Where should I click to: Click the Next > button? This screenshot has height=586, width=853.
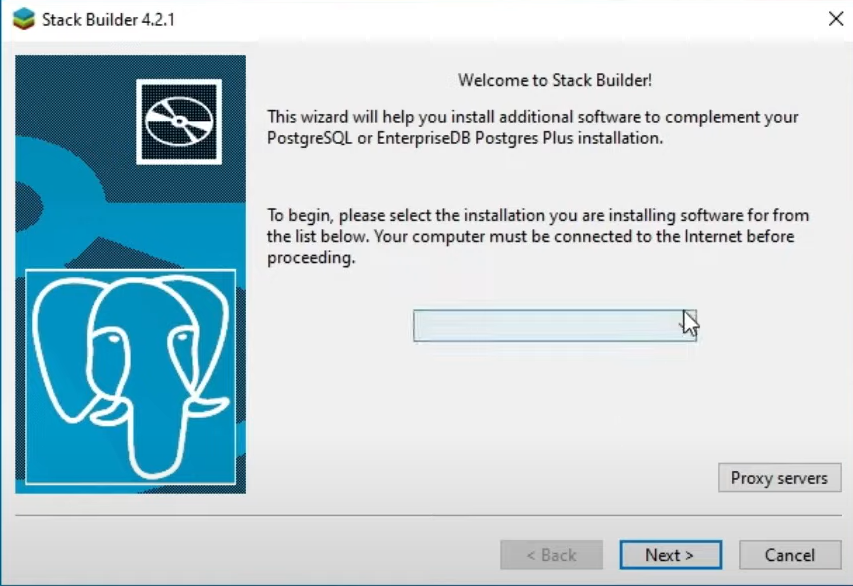(670, 554)
